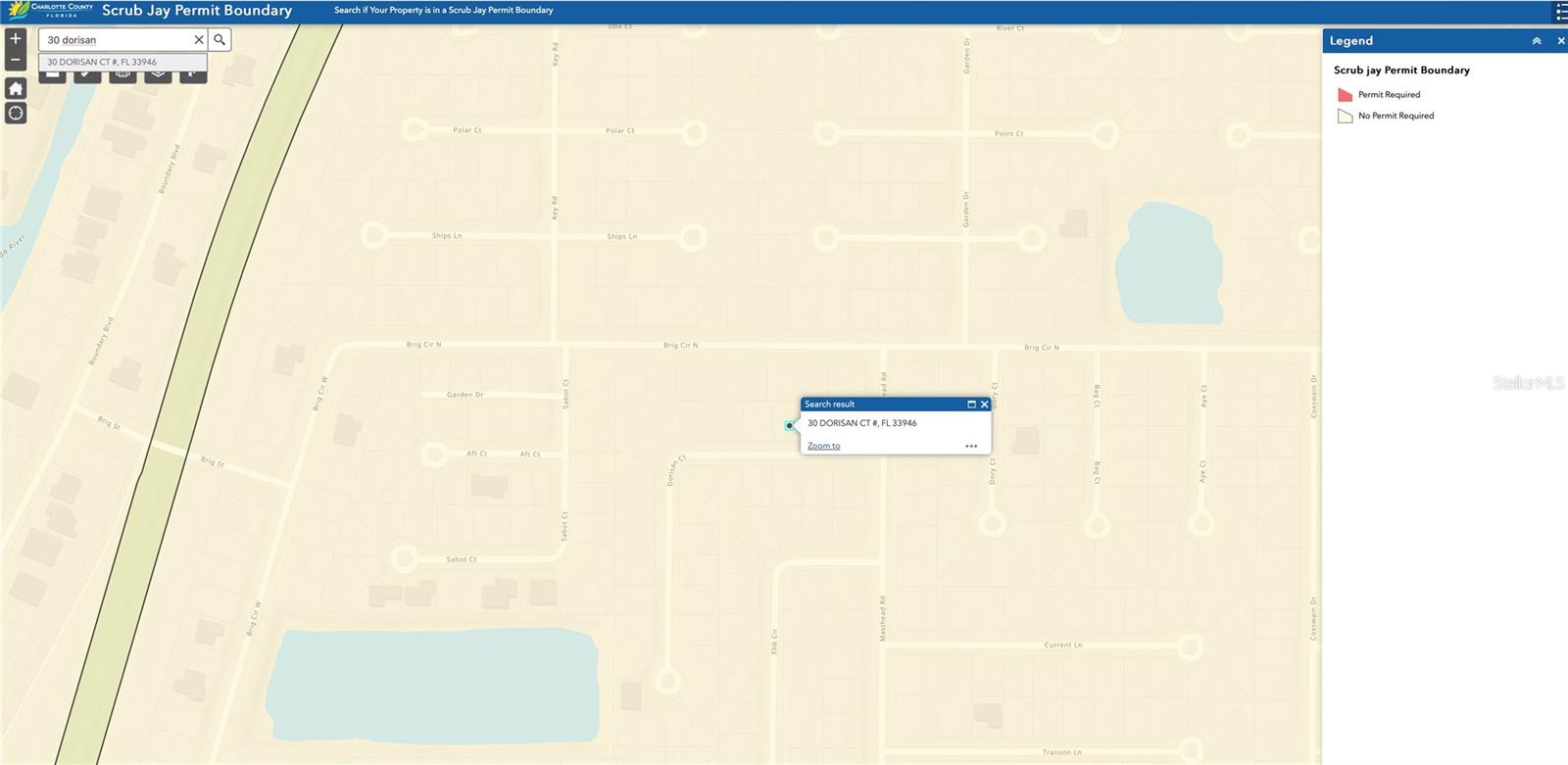Collapse the Legend panel
1568x765 pixels.
pyautogui.click(x=1537, y=41)
